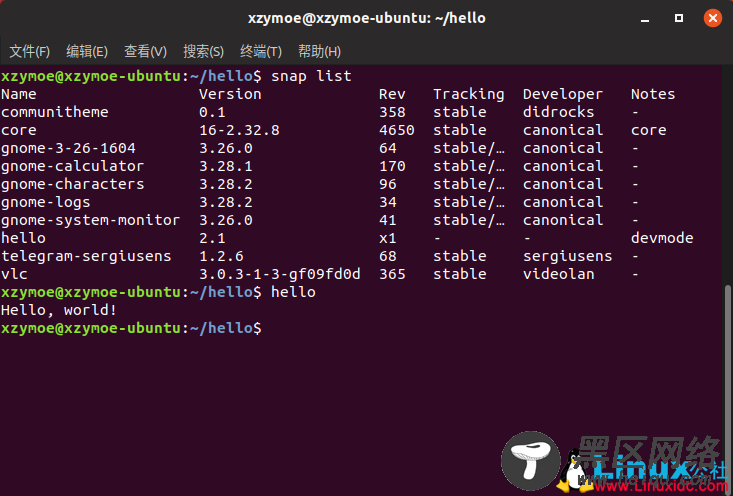The image size is (733, 496).
Task: Click the 'devmode' note of hello
Action: coord(662,238)
